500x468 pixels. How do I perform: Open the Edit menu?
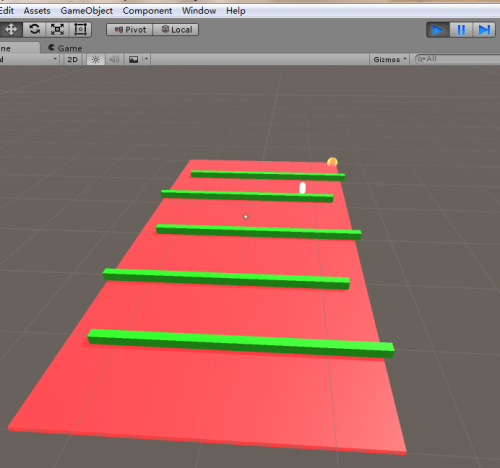point(7,11)
